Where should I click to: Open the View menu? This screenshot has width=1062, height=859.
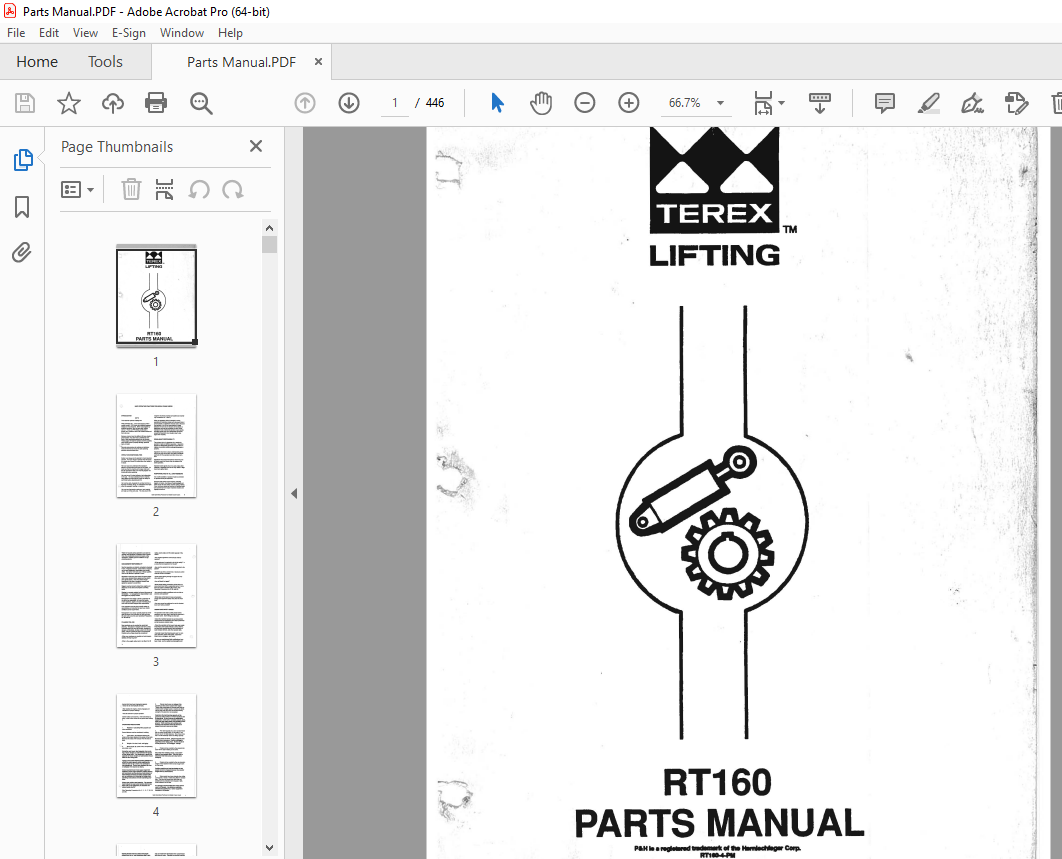coord(85,33)
